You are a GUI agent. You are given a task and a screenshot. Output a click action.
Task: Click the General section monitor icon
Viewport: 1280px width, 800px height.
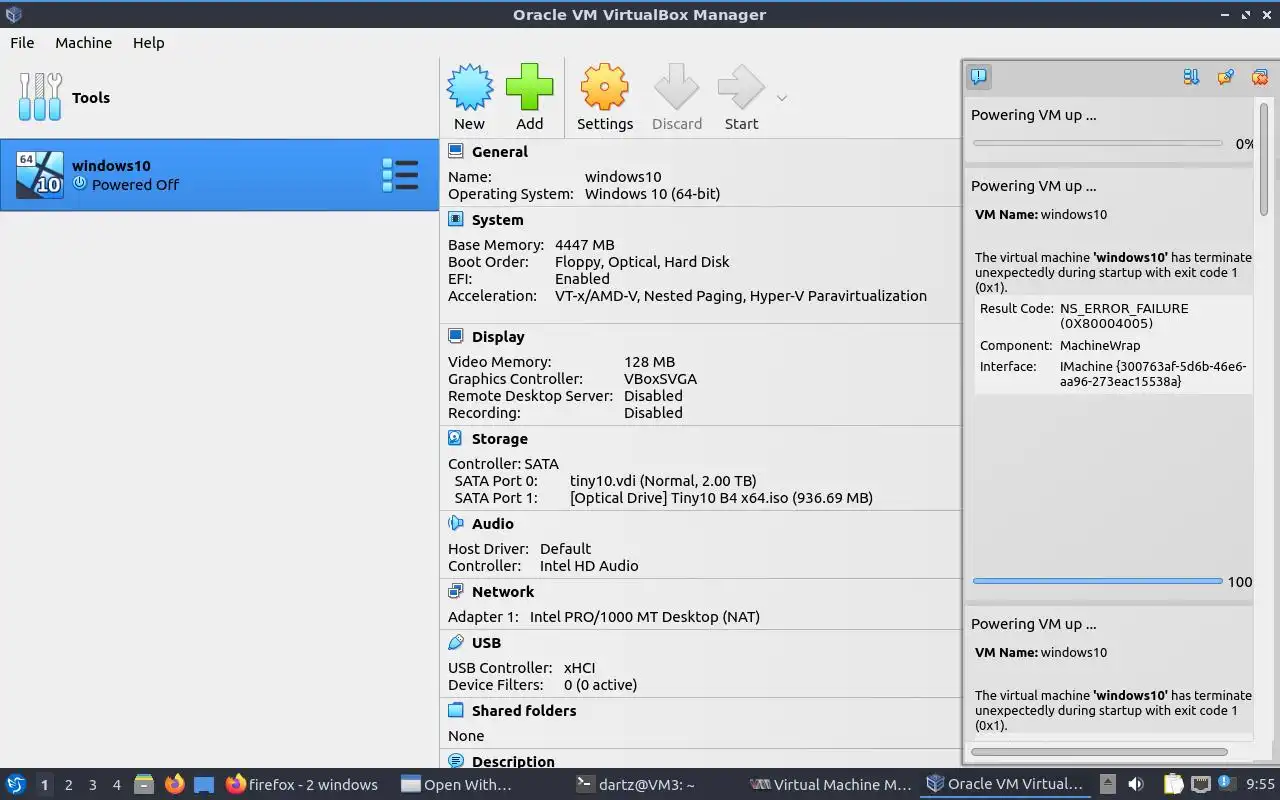click(456, 151)
